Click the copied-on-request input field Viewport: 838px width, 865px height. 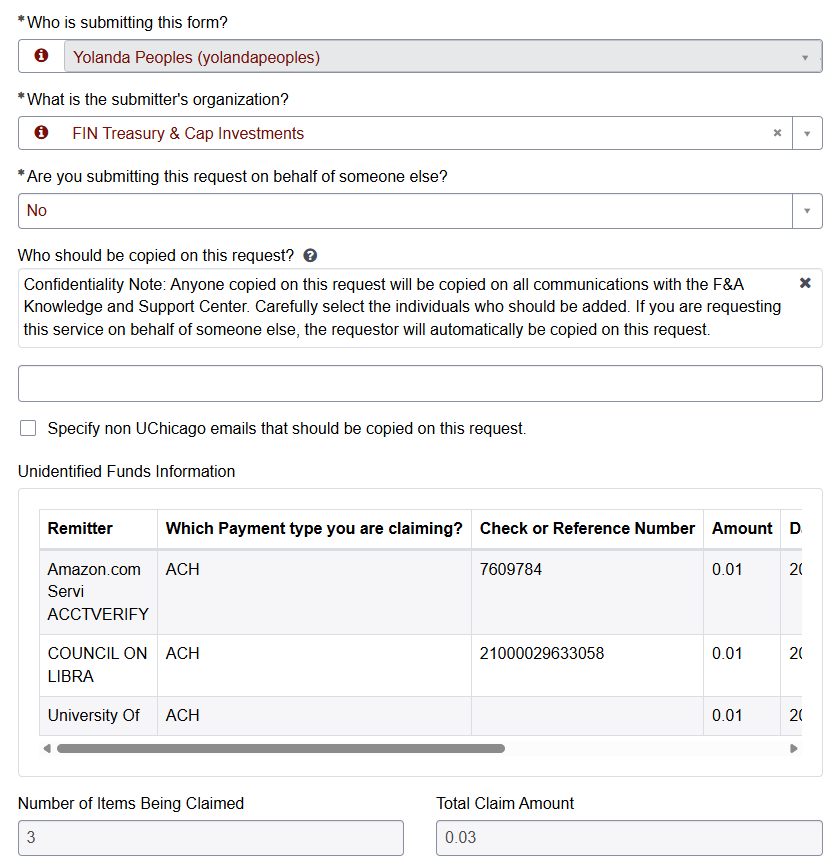[x=420, y=384]
